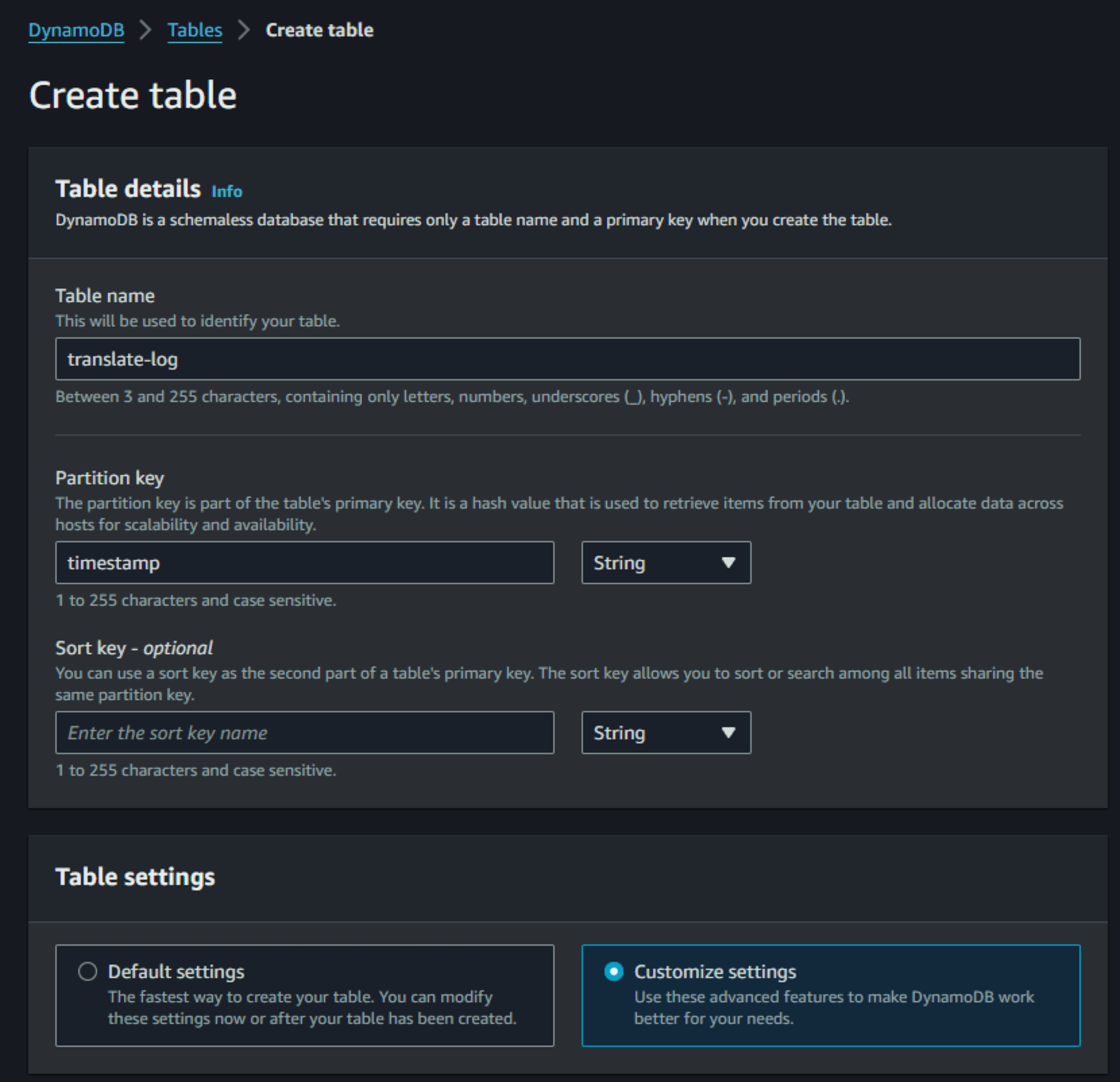Focus the Partition key name field
1120x1082 pixels.
(305, 563)
